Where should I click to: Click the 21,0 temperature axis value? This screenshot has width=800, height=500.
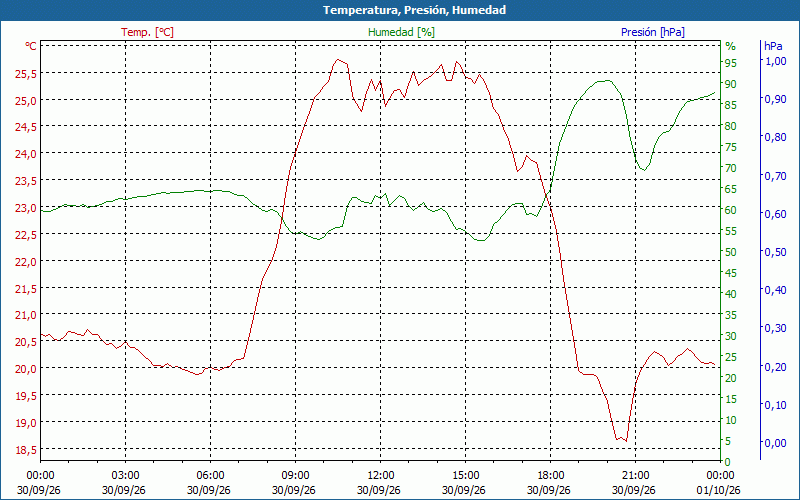coord(26,315)
